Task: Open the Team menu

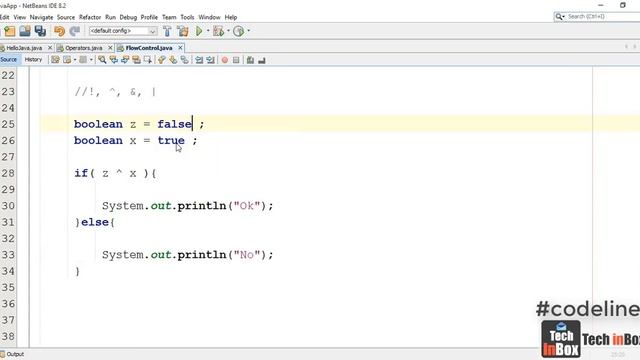Action: tap(169, 17)
